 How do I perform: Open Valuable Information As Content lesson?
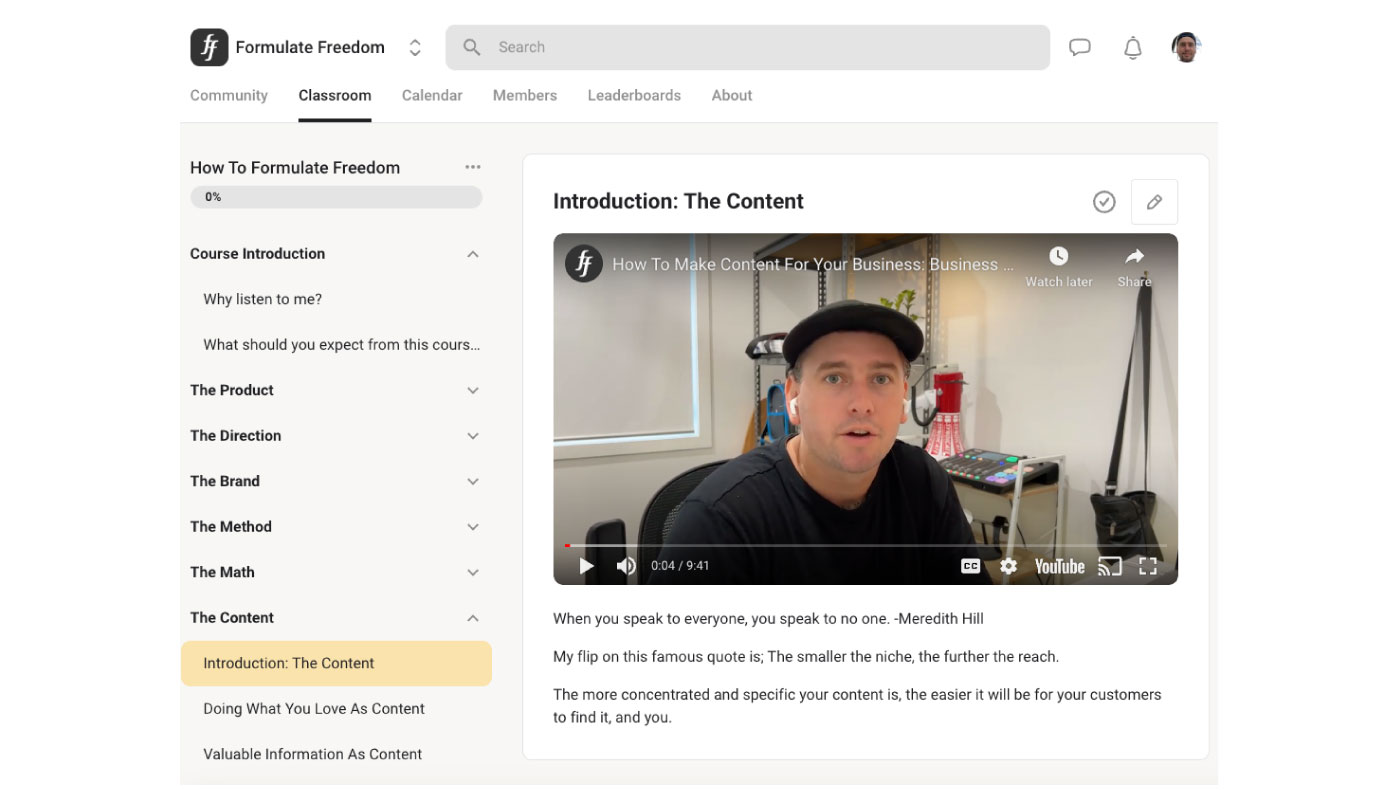click(313, 754)
